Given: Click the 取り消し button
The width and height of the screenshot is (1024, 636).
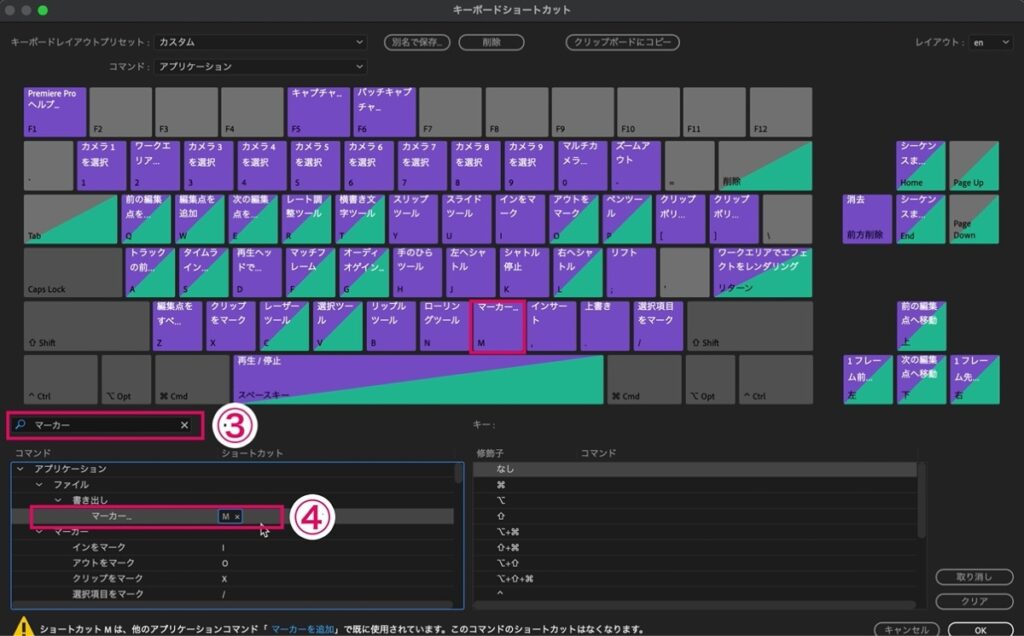Looking at the screenshot, I should pos(974,577).
